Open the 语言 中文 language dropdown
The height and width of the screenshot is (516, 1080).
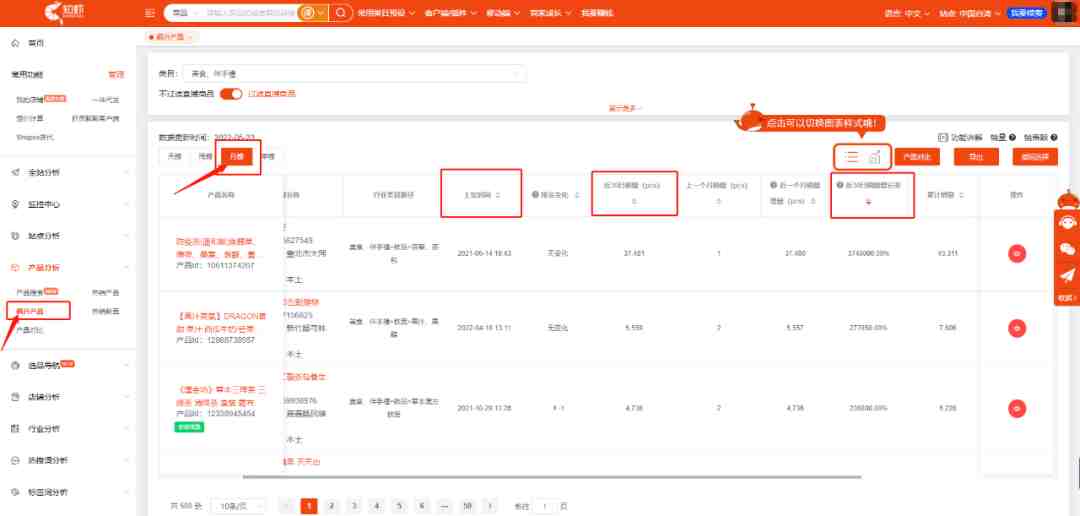coord(908,13)
